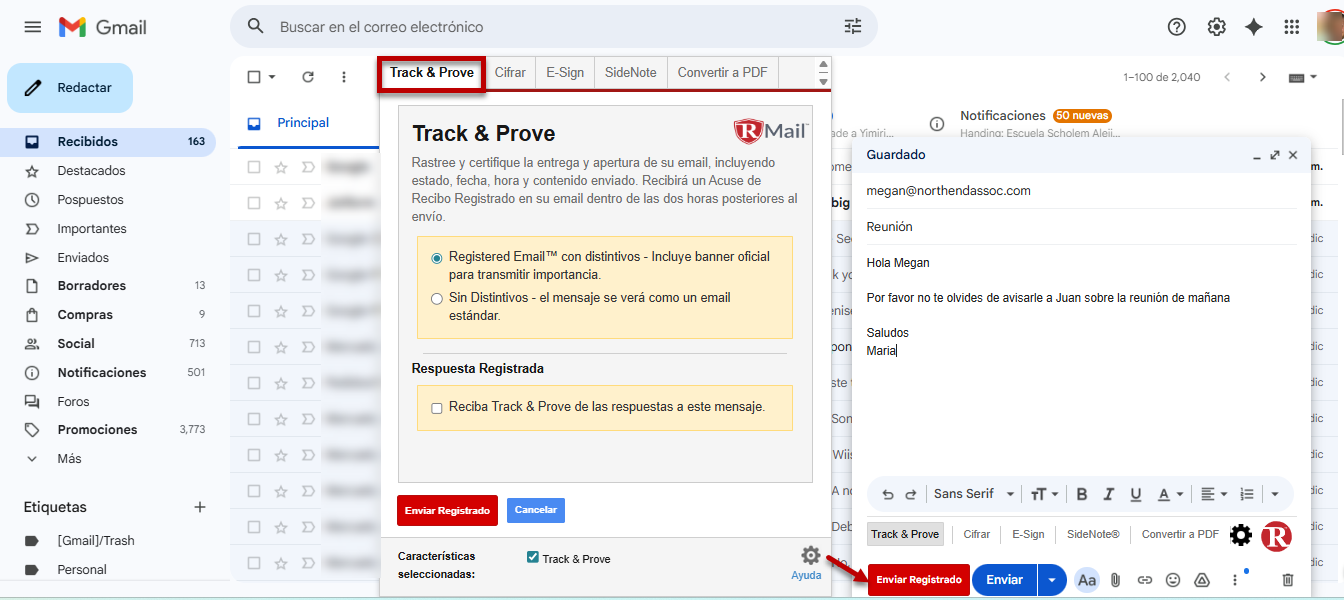
Task: Open the E-Sign tab in RMail panel
Action: pos(565,73)
